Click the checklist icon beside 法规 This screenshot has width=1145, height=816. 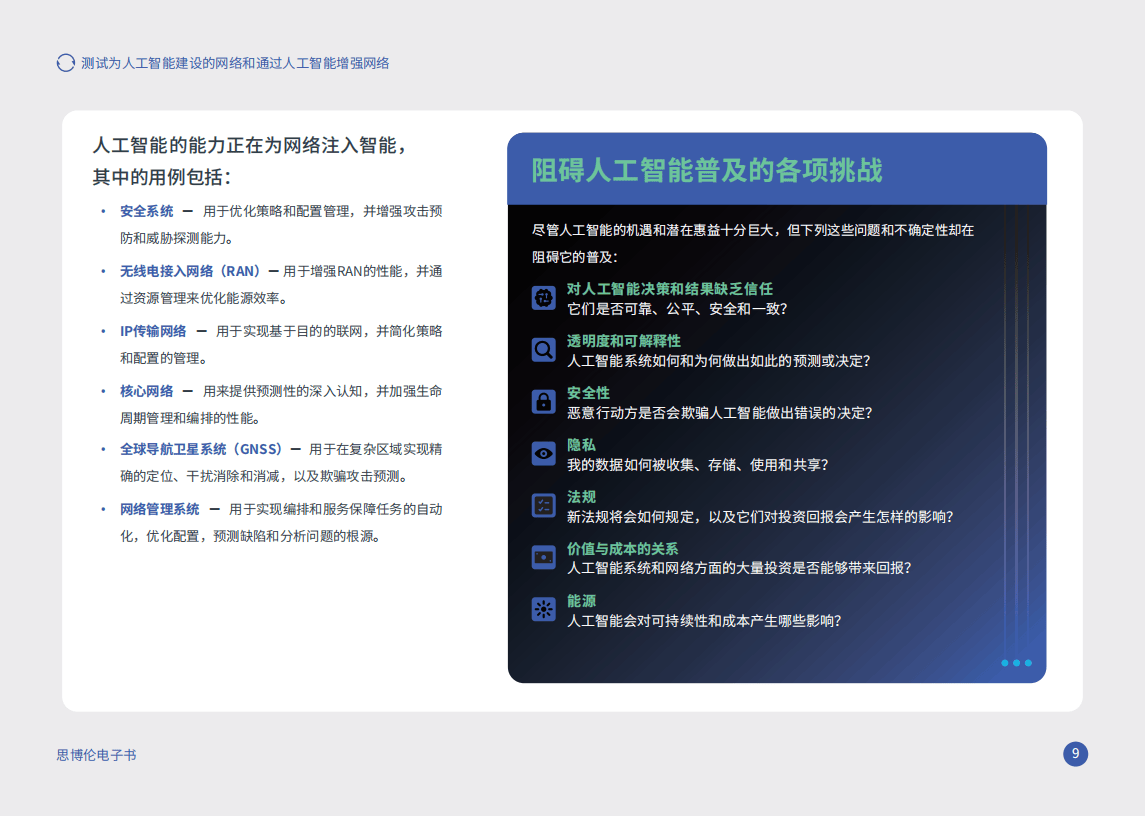pos(543,506)
